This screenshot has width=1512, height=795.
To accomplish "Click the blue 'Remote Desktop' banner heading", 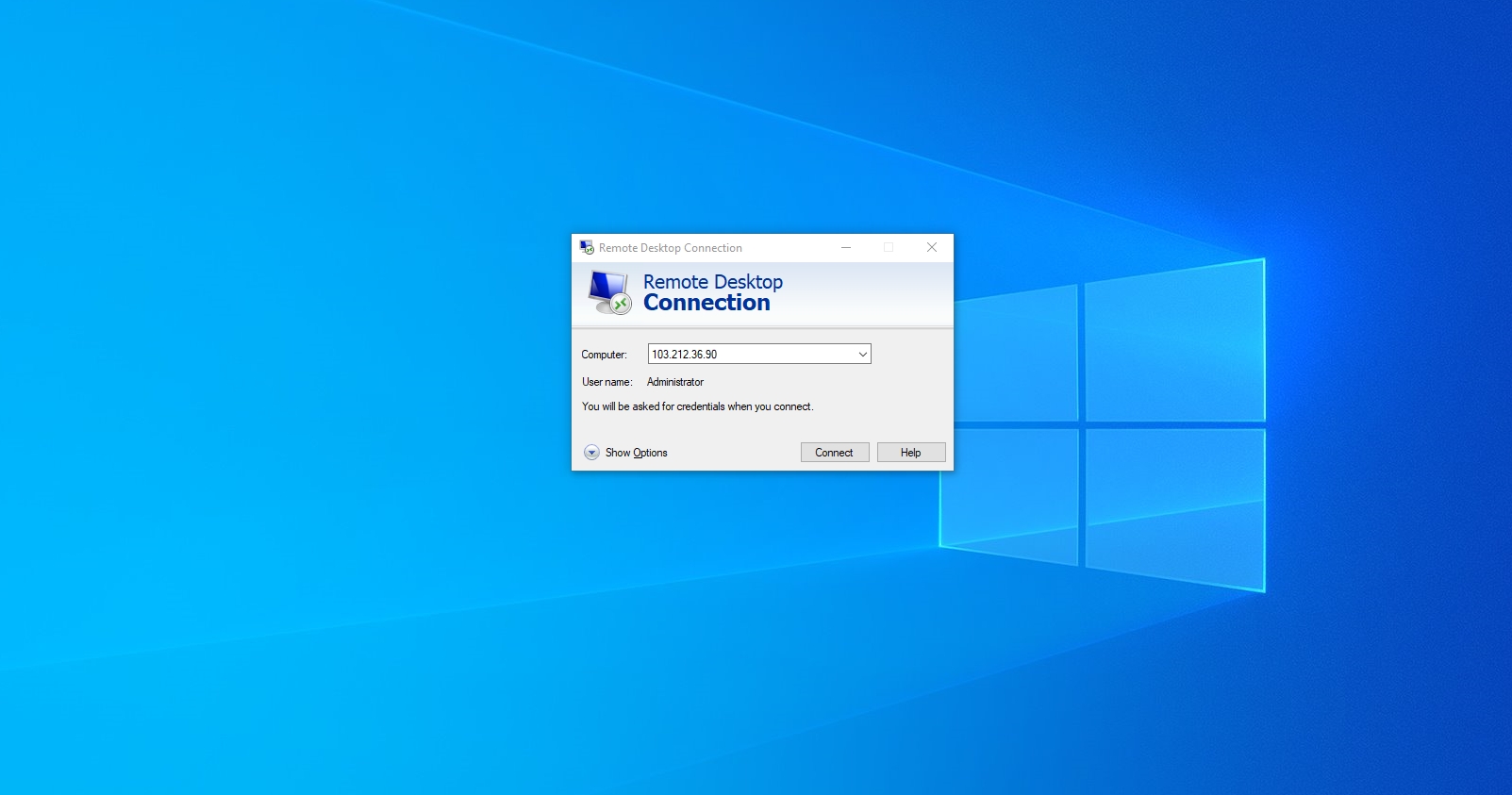I will click(712, 282).
